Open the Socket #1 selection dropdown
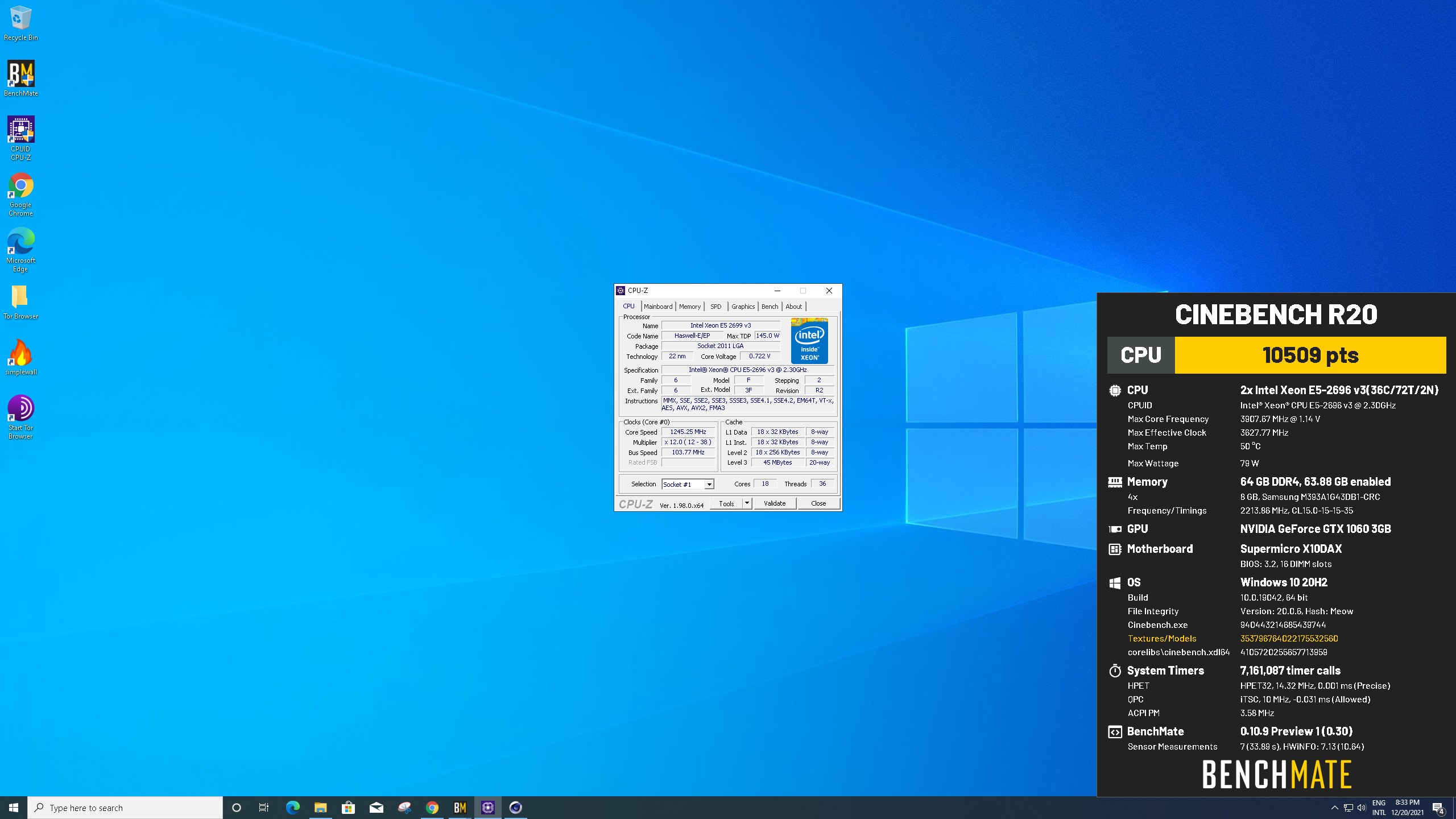 [x=688, y=484]
